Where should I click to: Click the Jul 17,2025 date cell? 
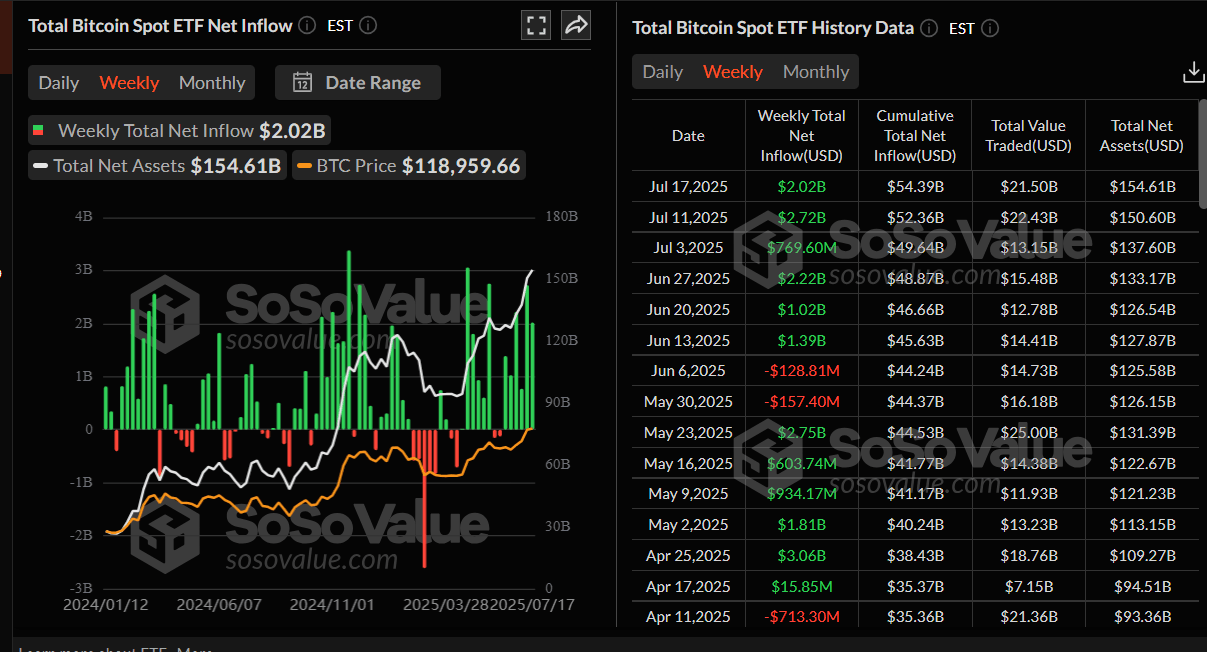(687, 187)
